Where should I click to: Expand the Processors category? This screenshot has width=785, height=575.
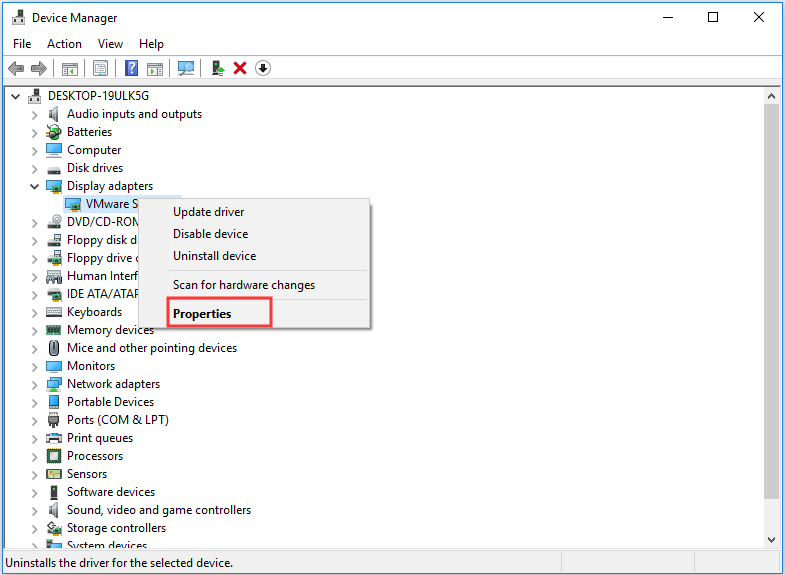[x=35, y=456]
